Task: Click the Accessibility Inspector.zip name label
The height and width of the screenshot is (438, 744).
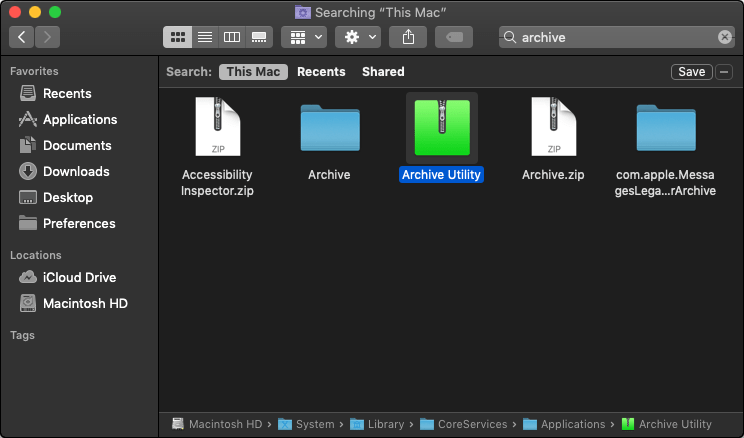Action: 217,183
